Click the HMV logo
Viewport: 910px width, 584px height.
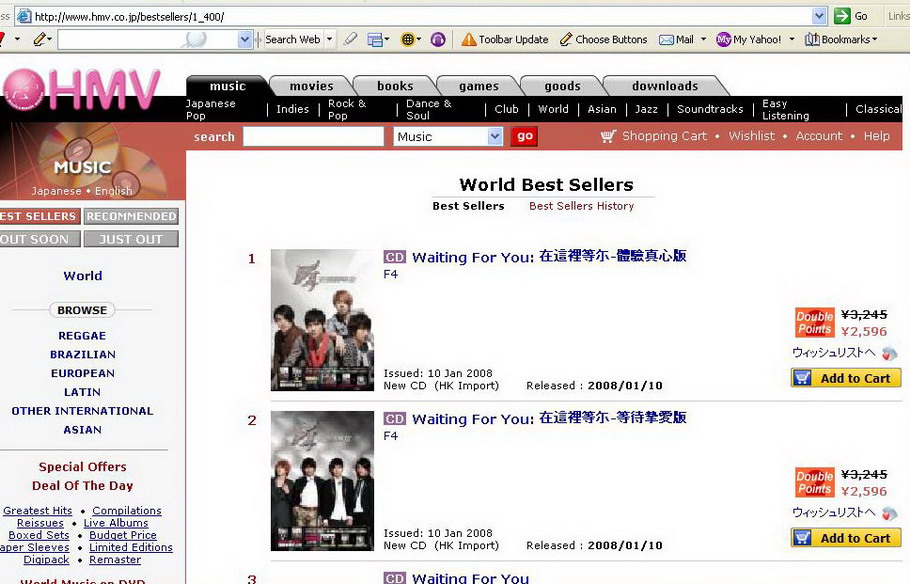[81, 89]
